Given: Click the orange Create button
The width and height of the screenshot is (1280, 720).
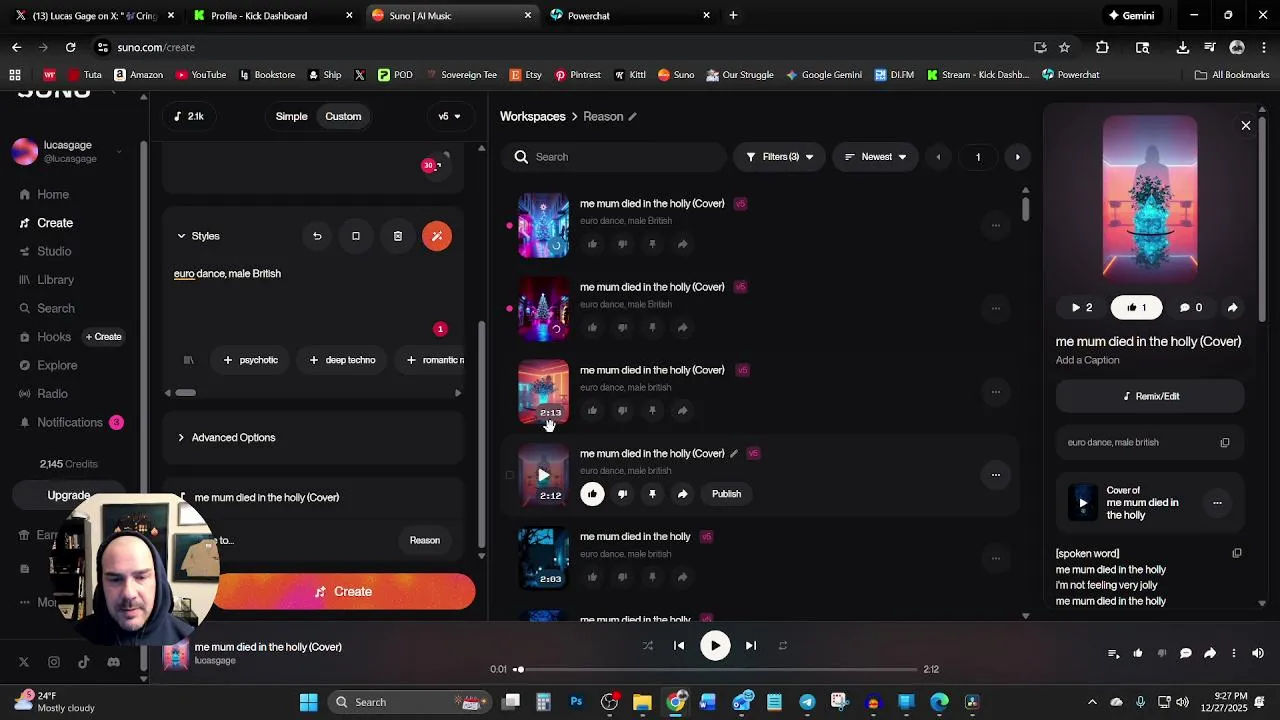Looking at the screenshot, I should pyautogui.click(x=345, y=592).
